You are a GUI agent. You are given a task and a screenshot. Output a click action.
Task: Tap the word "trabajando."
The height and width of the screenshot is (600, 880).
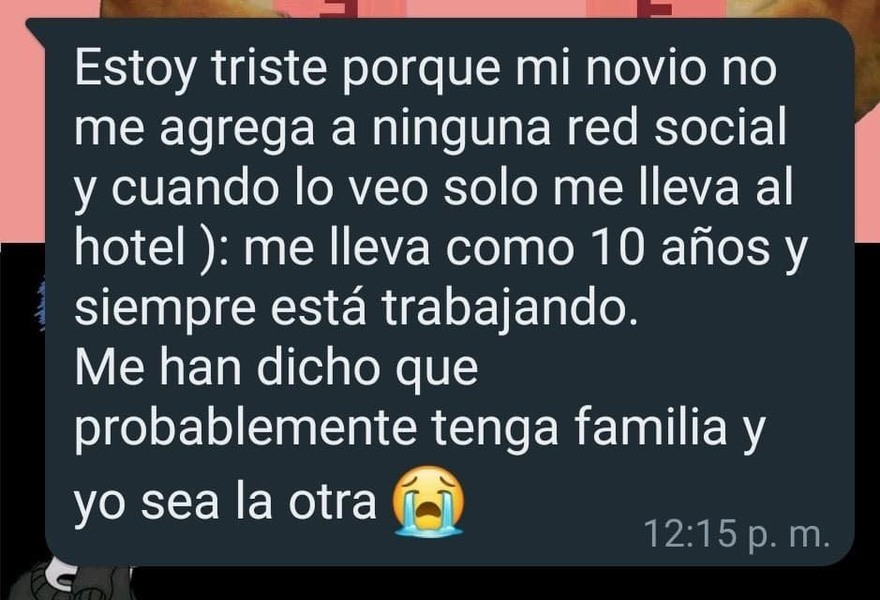pyautogui.click(x=510, y=310)
